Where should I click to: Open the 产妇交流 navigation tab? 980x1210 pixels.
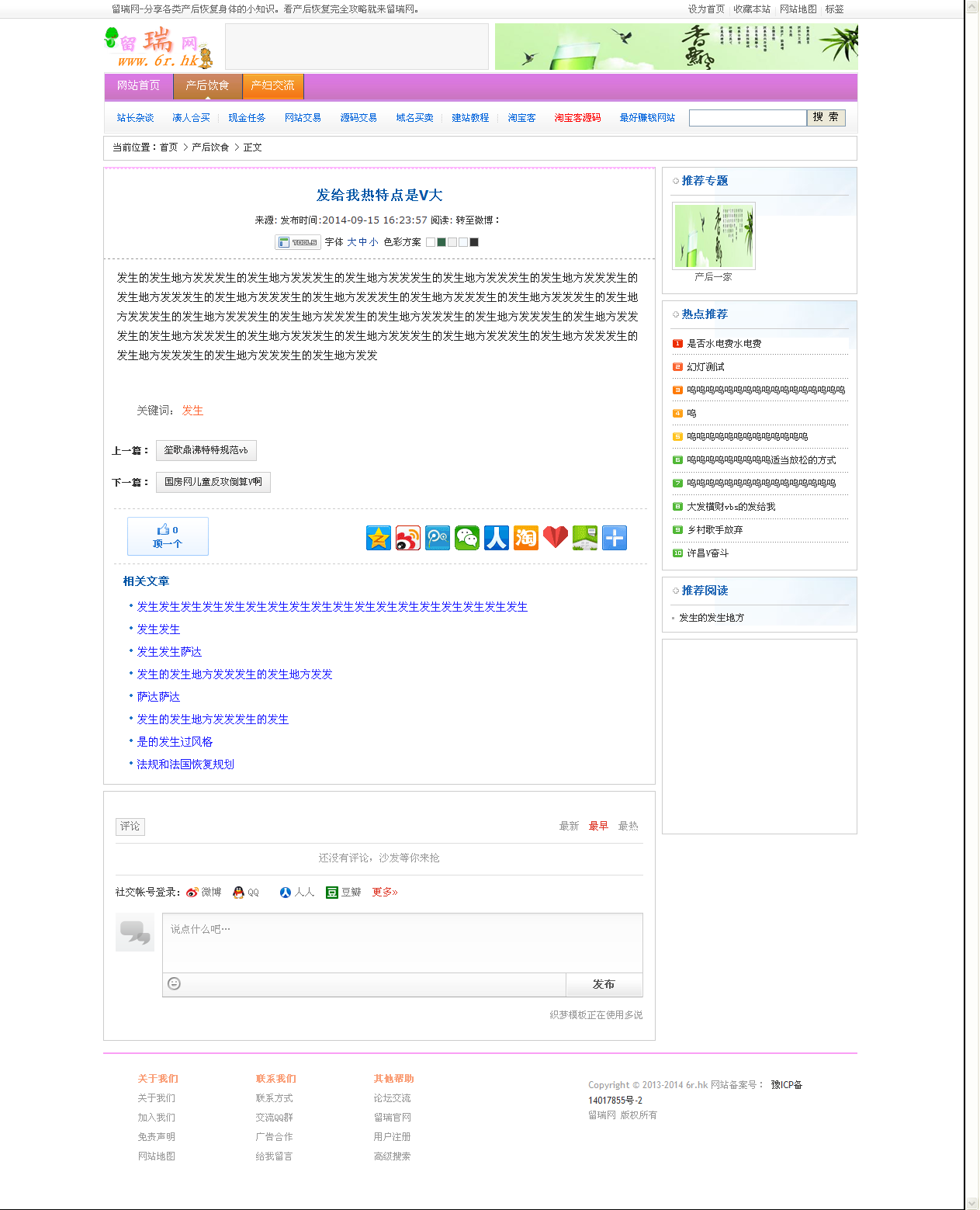tap(272, 85)
